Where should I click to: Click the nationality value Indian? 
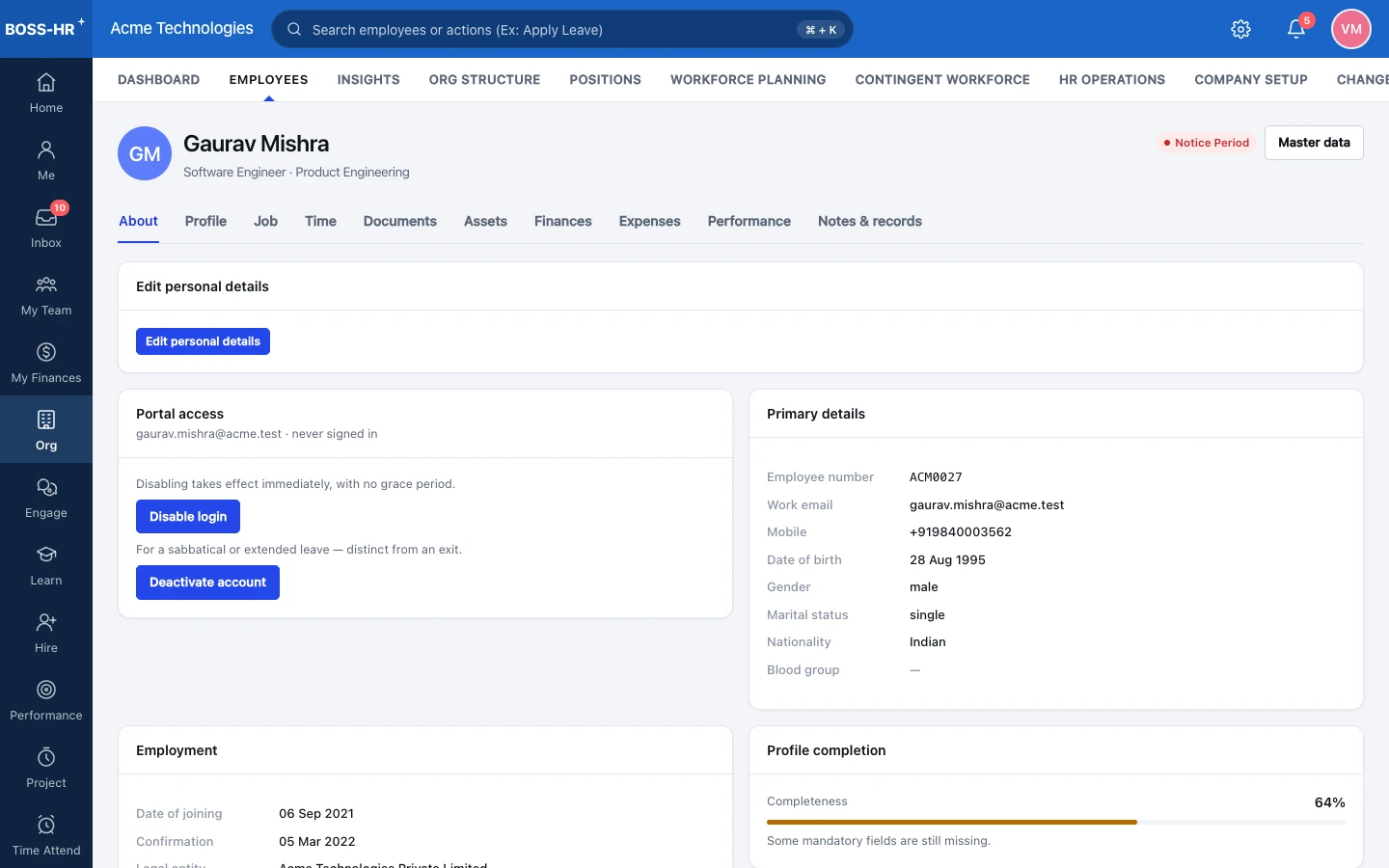(x=928, y=642)
